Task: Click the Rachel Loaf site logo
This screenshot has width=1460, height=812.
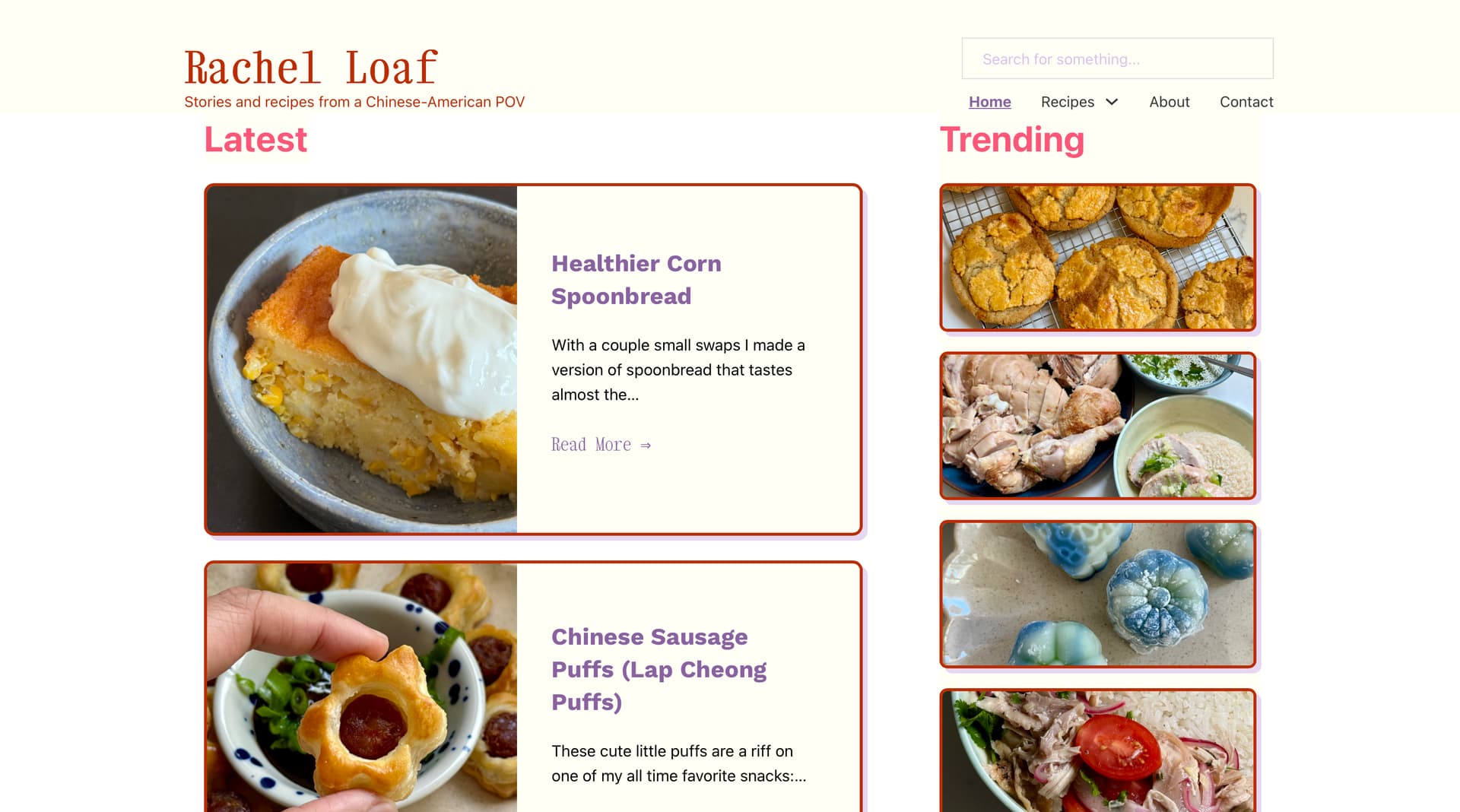Action: tap(311, 67)
